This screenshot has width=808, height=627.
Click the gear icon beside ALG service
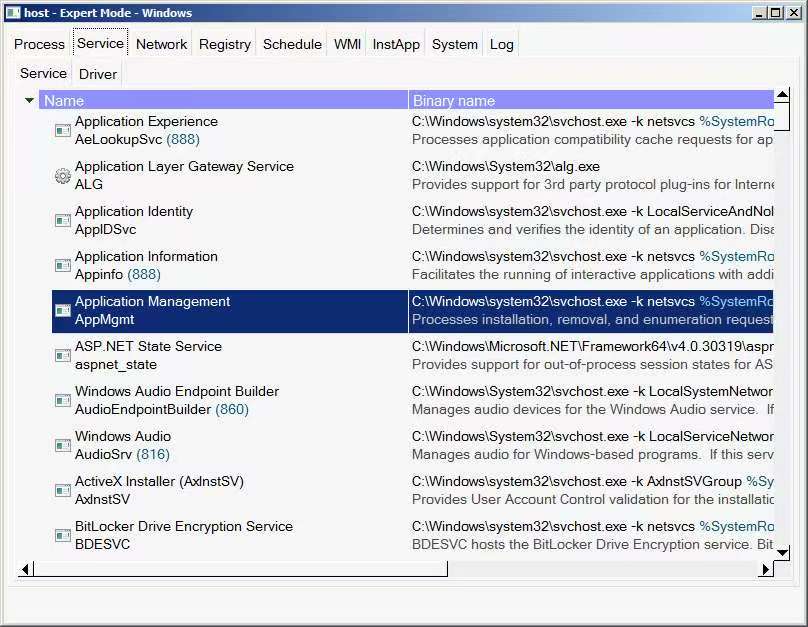click(x=62, y=176)
